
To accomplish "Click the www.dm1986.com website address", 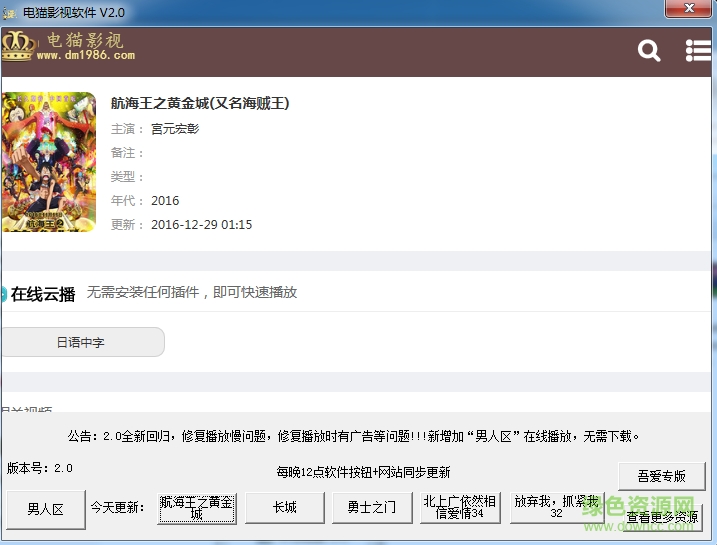I will tap(85, 56).
